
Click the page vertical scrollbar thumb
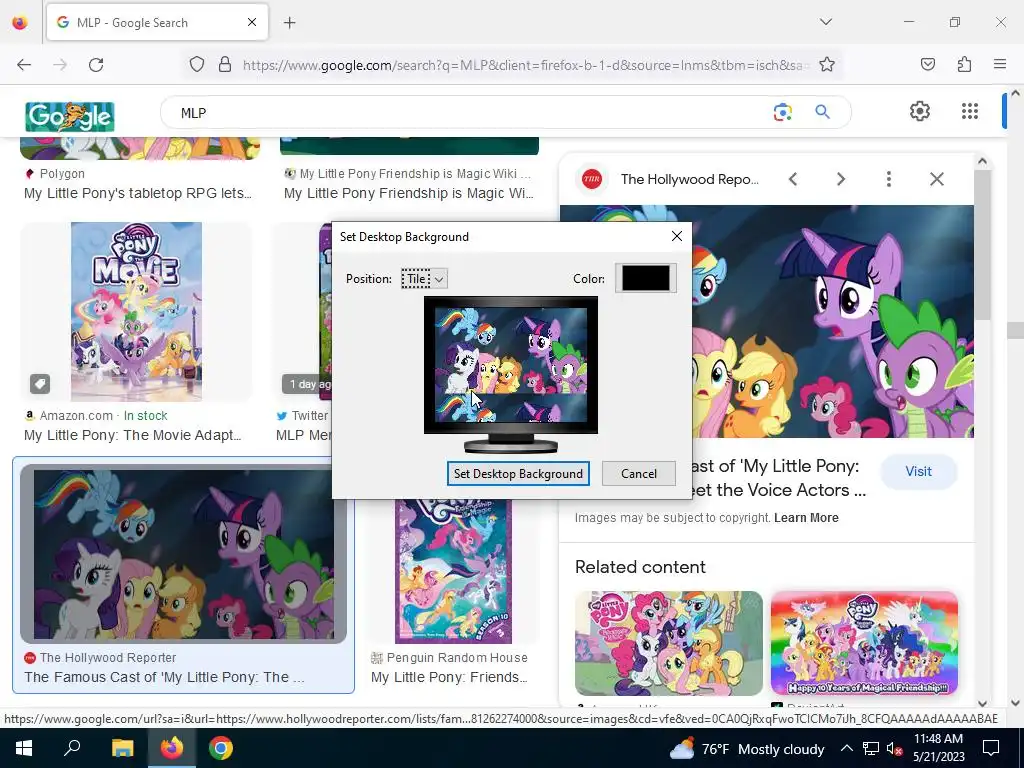[x=1016, y=330]
